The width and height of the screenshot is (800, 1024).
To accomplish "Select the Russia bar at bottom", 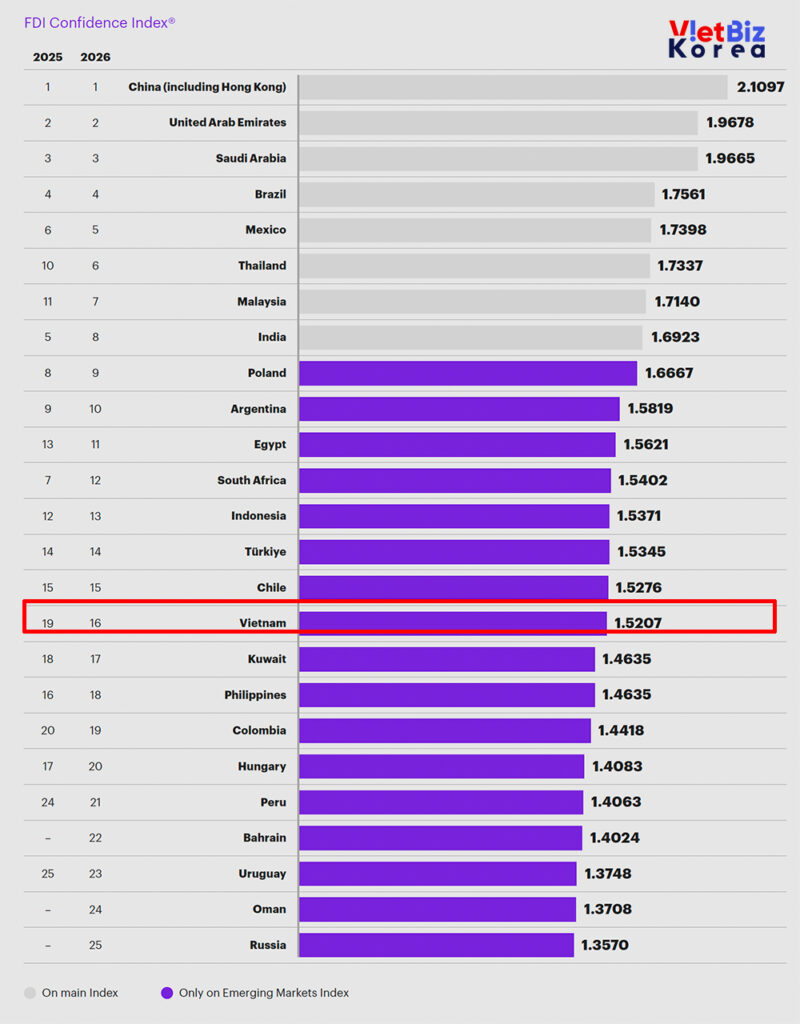I will 436,945.
